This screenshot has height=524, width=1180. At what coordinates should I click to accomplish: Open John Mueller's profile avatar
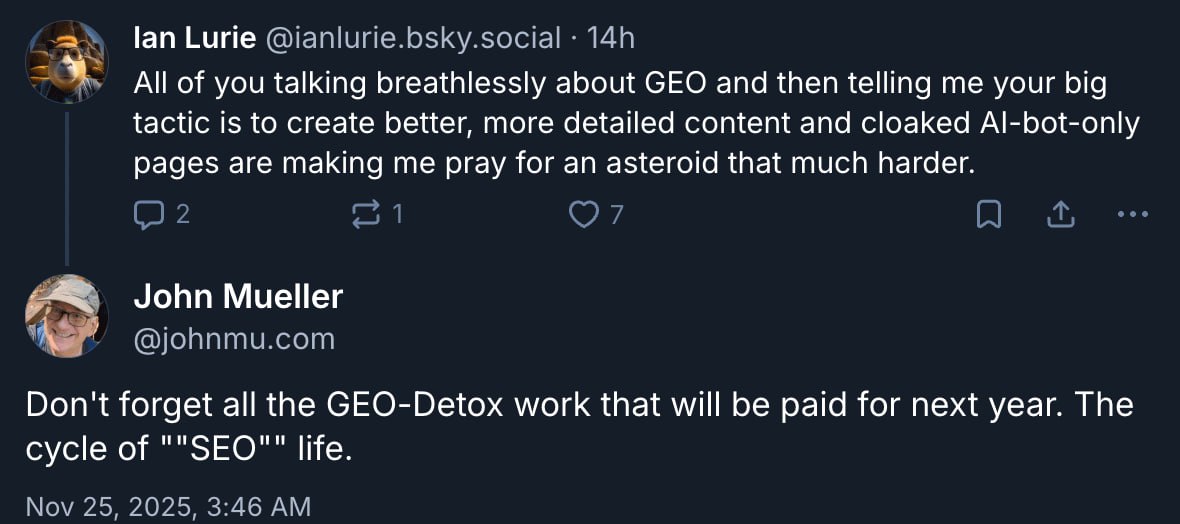click(x=66, y=316)
